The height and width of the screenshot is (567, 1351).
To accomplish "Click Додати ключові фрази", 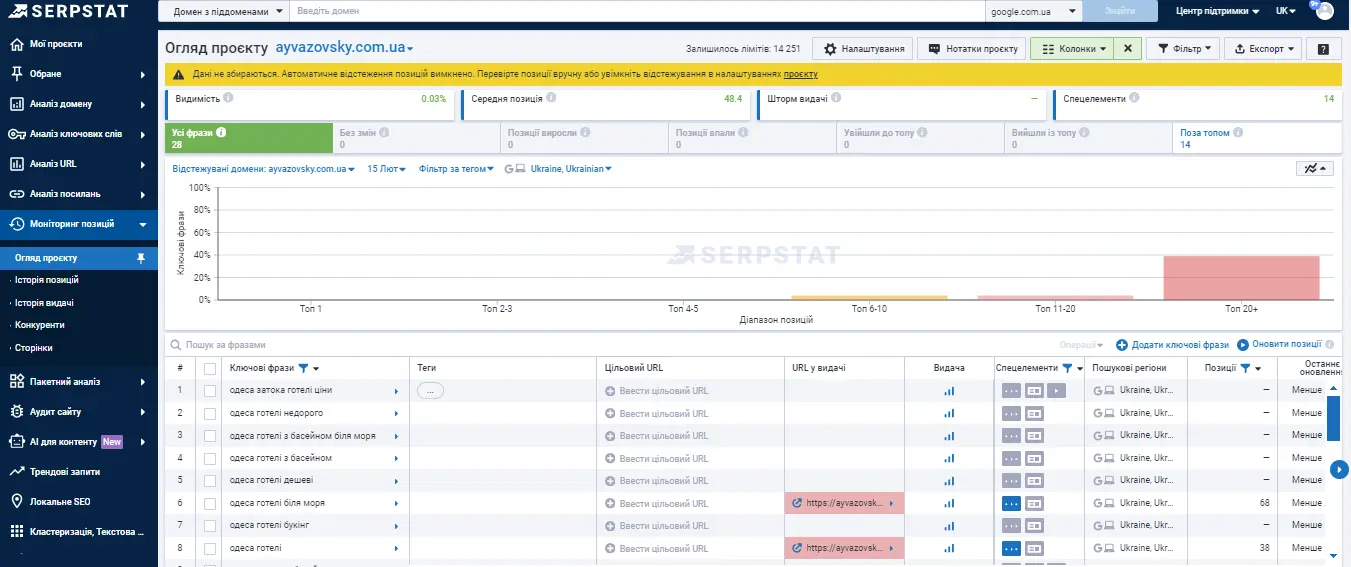I will point(1172,344).
